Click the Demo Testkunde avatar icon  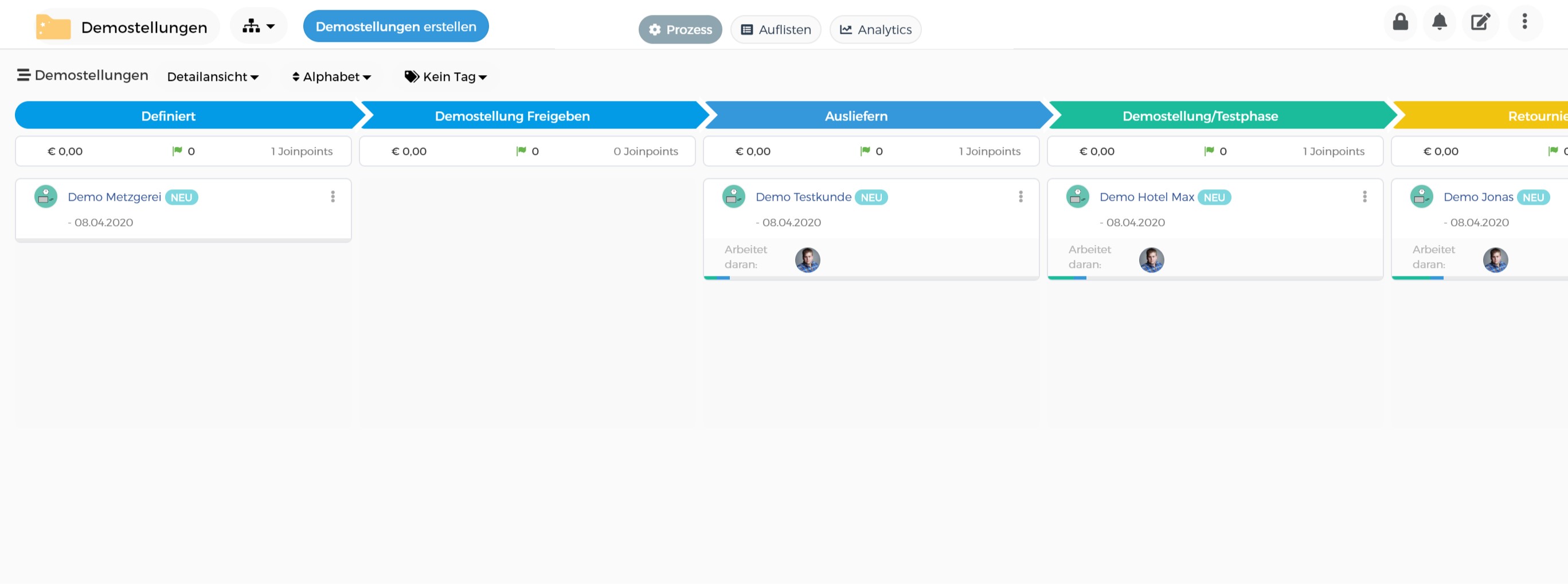pyautogui.click(x=733, y=197)
